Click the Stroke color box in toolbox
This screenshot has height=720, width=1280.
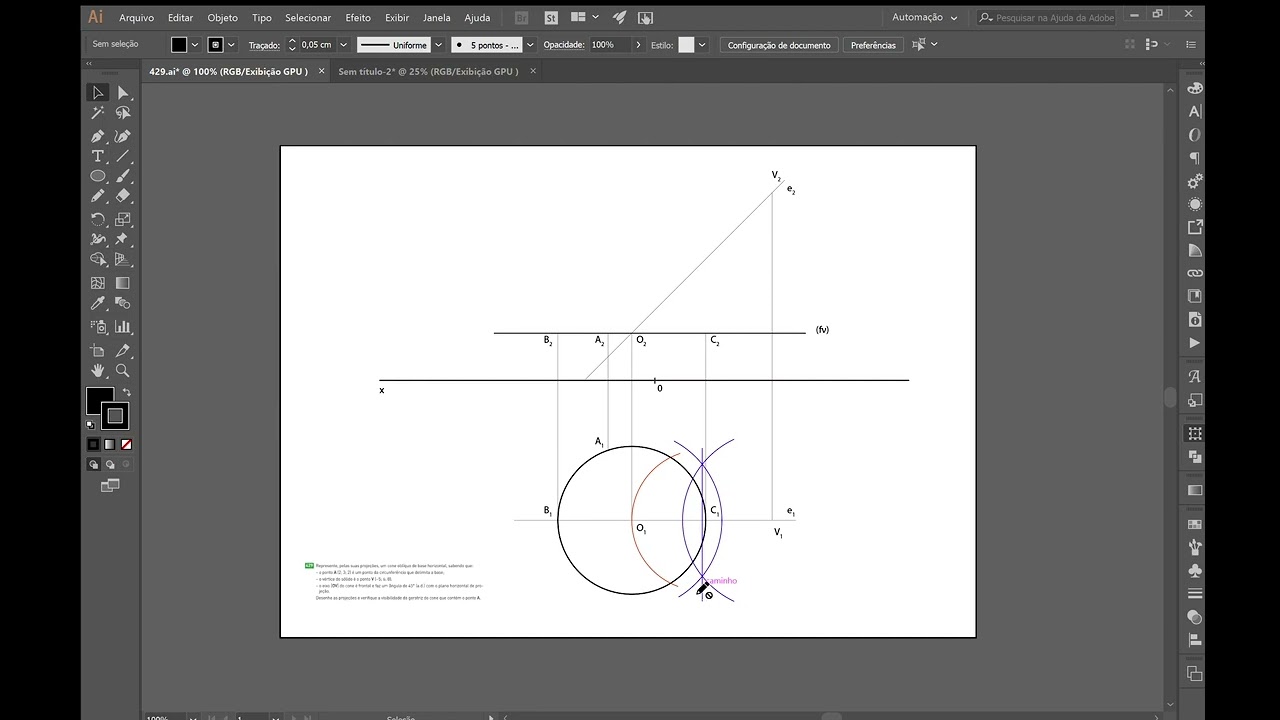[115, 416]
